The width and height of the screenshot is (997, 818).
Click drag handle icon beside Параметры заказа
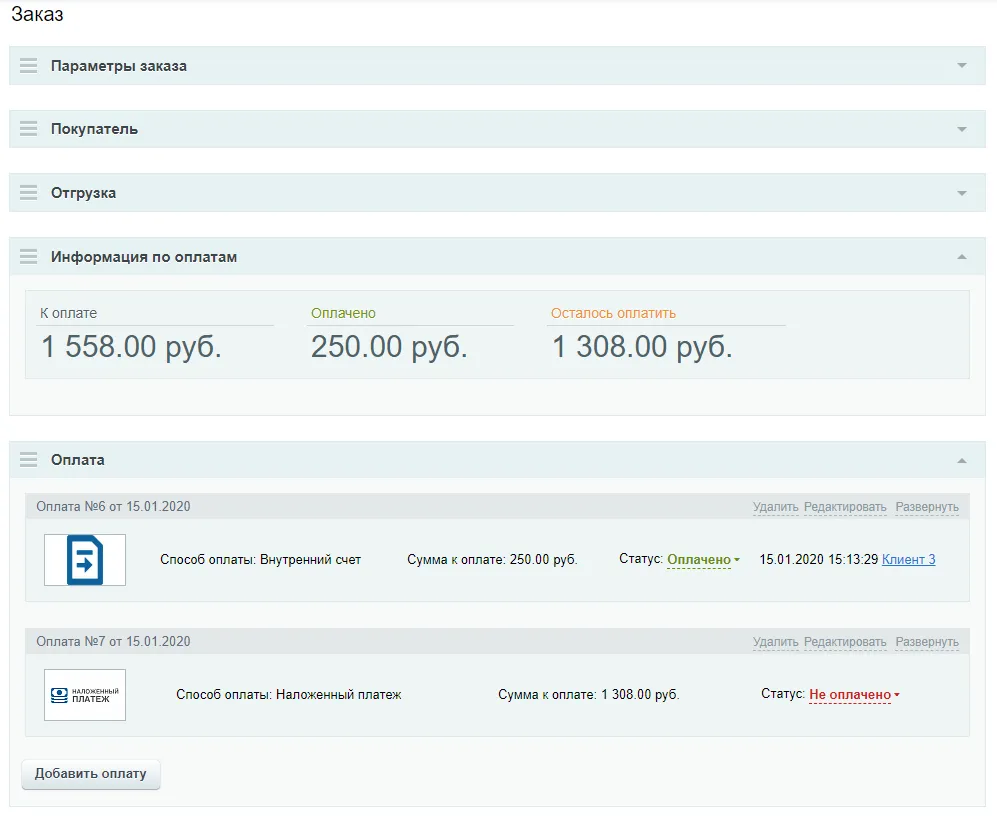(28, 66)
